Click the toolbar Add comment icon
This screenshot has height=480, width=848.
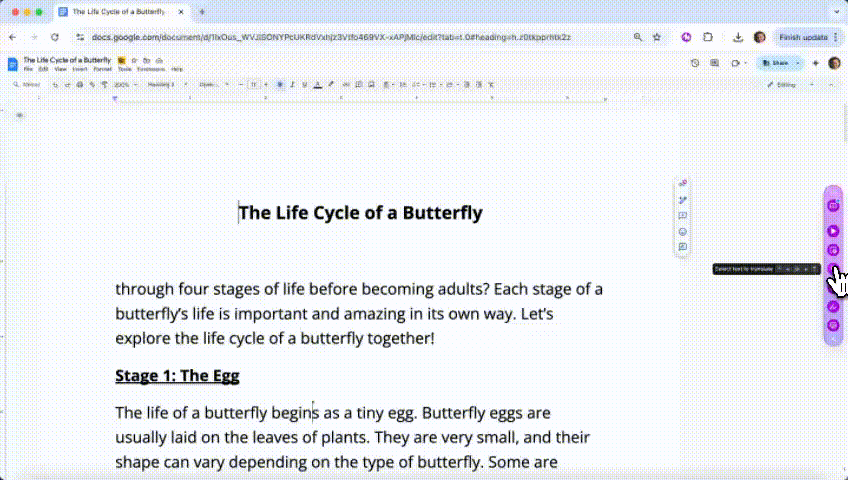click(359, 85)
